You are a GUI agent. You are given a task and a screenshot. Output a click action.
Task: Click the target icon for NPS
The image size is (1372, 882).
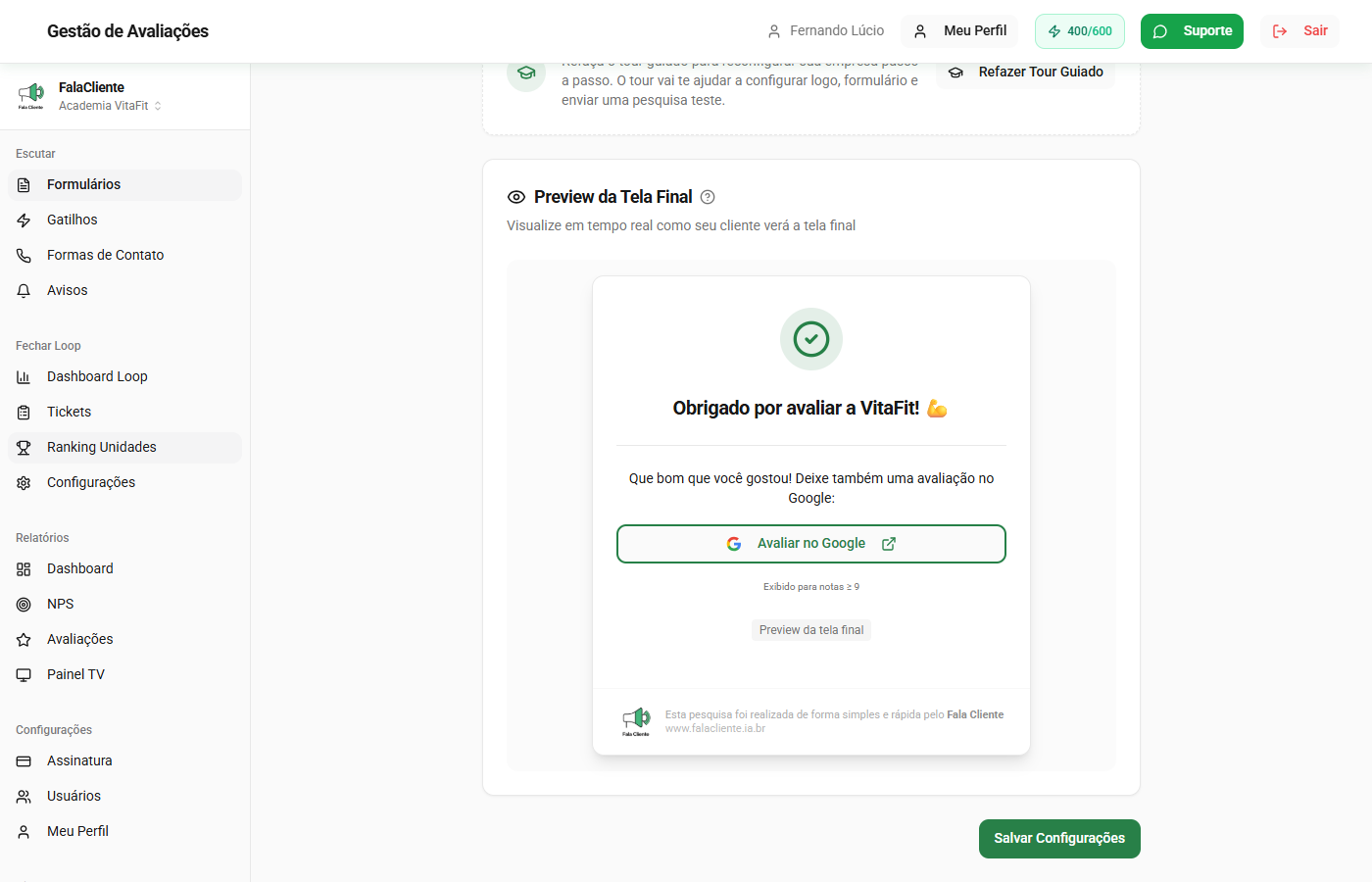(24, 605)
